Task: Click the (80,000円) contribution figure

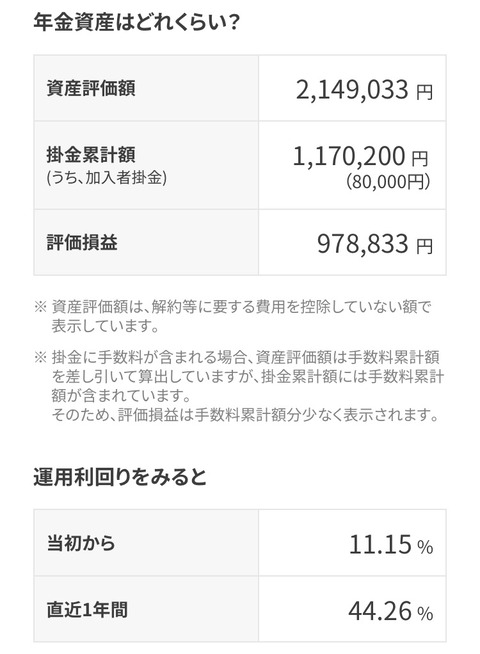Action: click(388, 181)
